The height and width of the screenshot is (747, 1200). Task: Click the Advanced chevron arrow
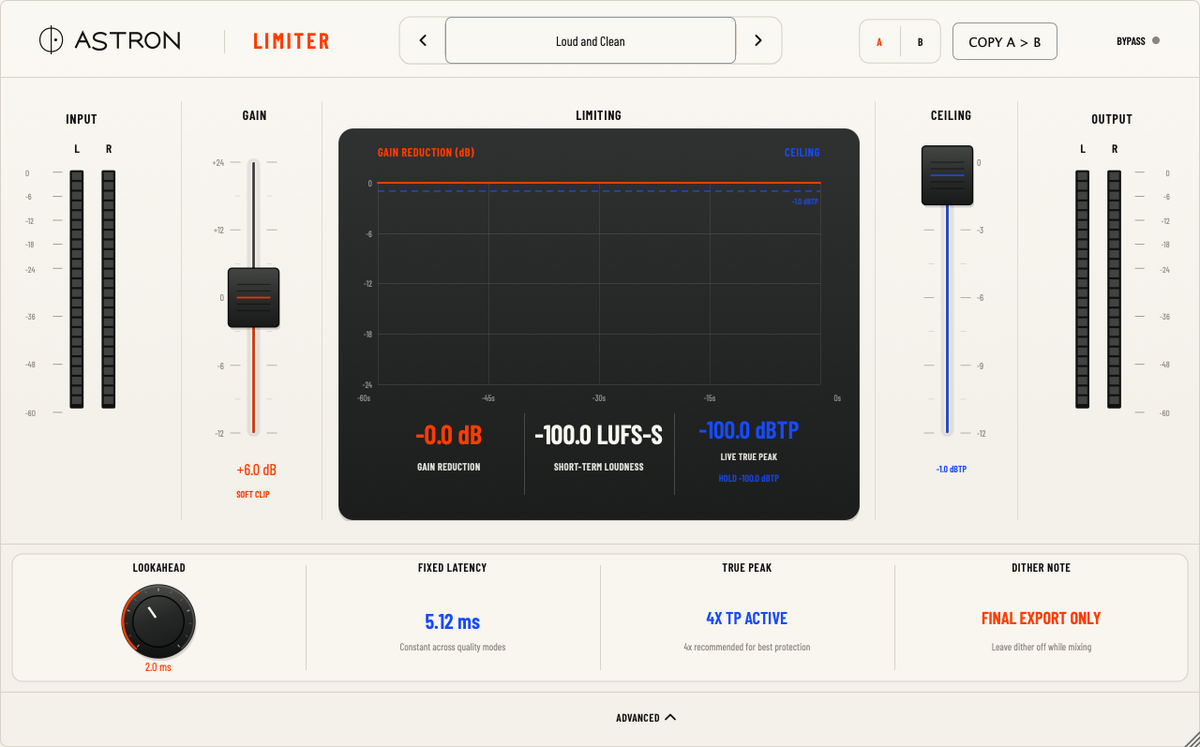pos(670,717)
